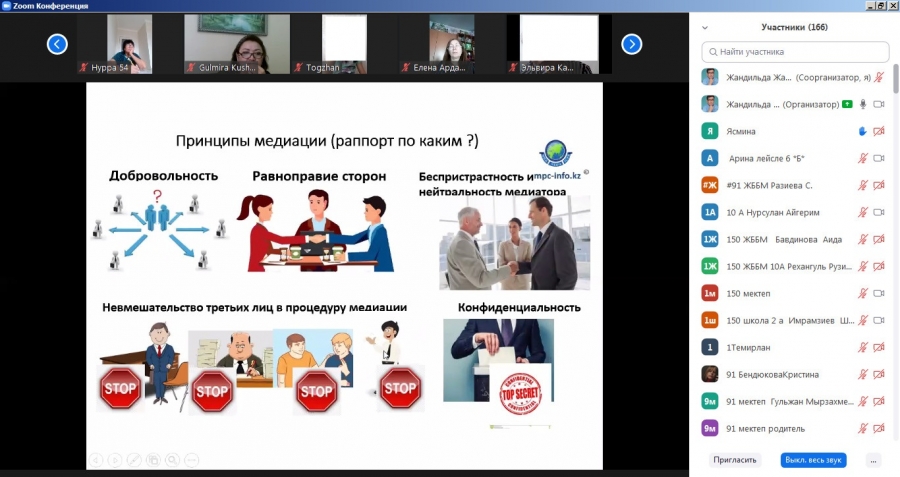This screenshot has width=900, height=477.
Task: Click Арина лейсле camera icon
Action: pyautogui.click(x=879, y=158)
